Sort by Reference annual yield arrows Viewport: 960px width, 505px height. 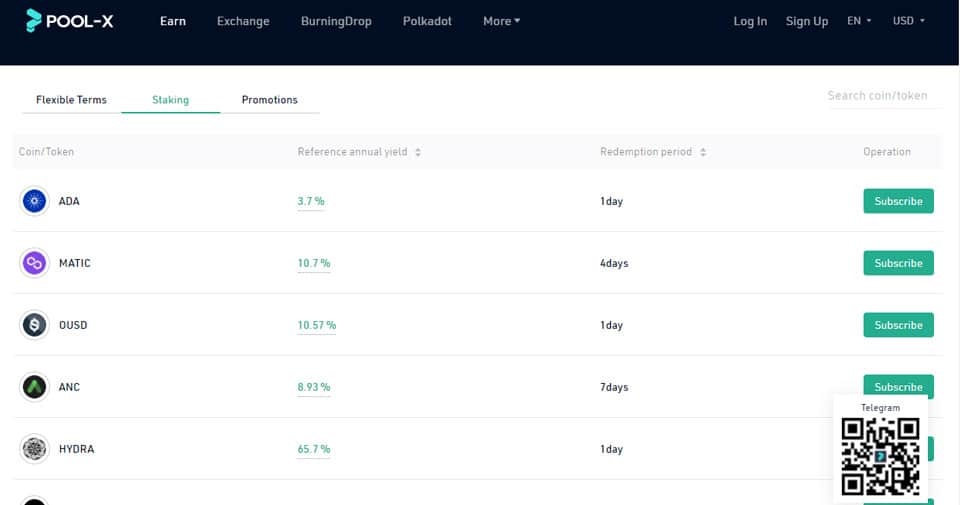tap(418, 152)
